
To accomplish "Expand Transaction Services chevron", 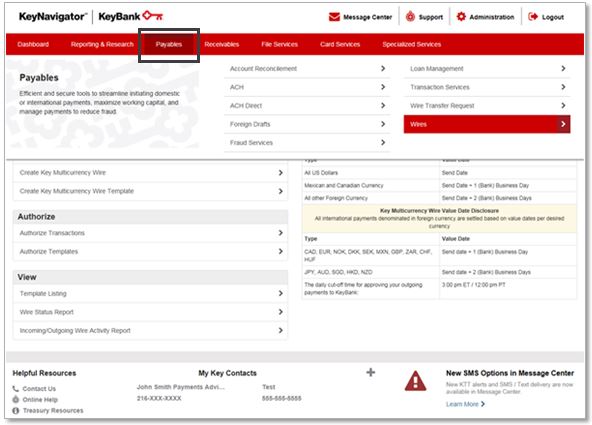I will pos(563,87).
